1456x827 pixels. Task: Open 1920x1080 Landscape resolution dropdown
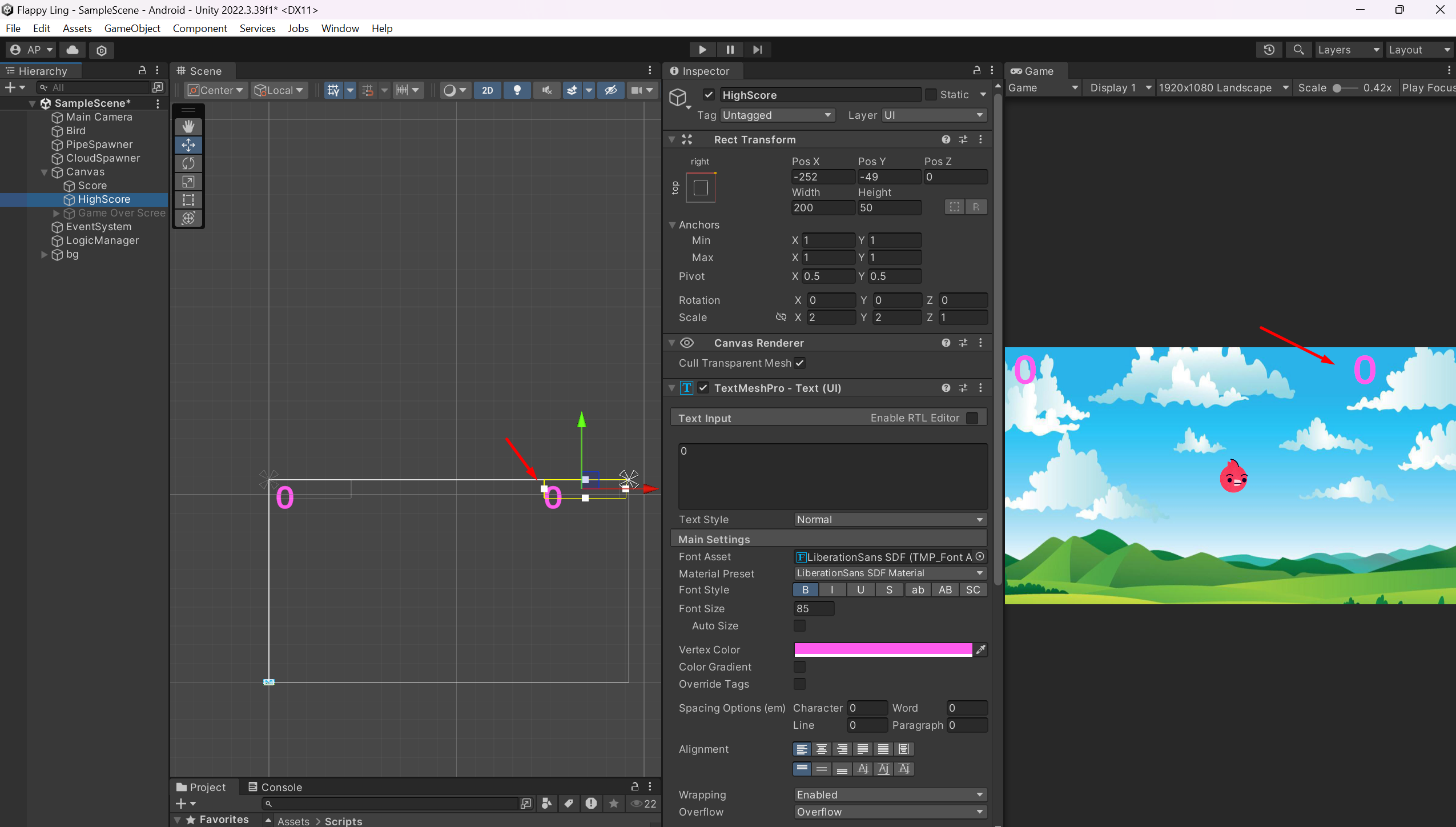coord(1224,88)
